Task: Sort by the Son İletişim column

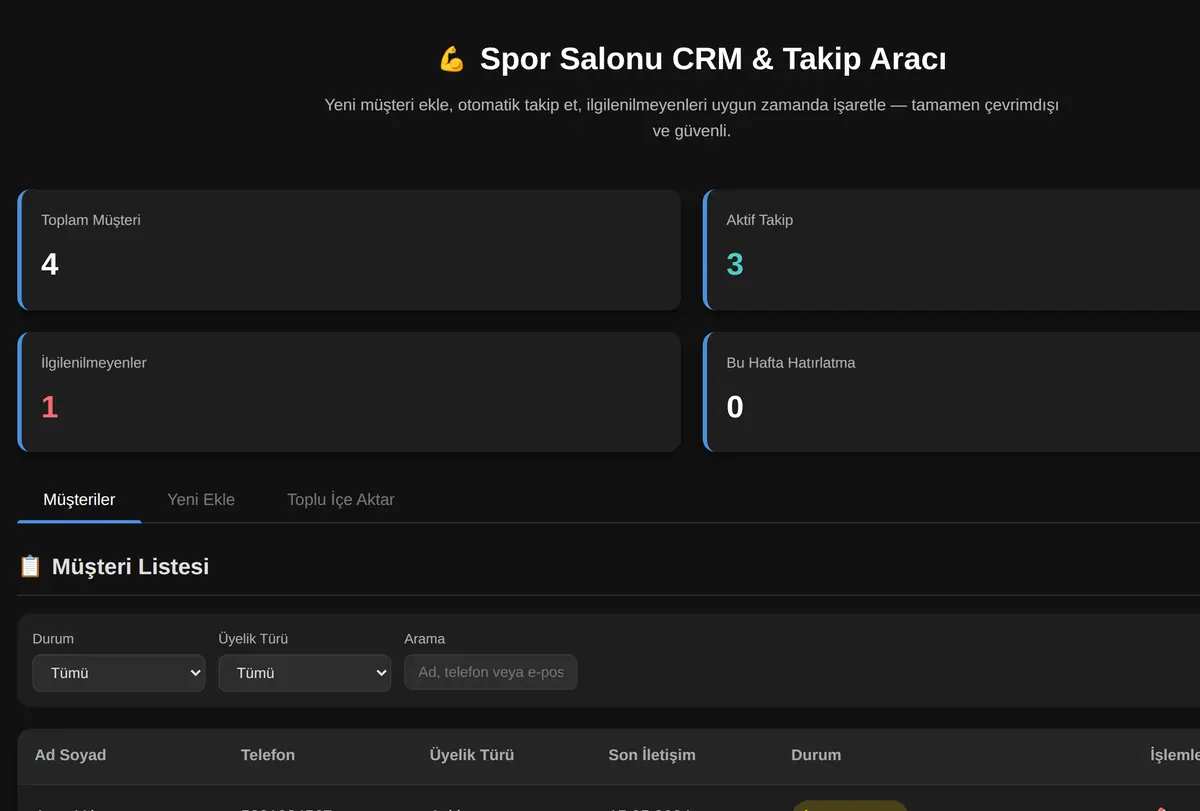Action: tap(652, 755)
